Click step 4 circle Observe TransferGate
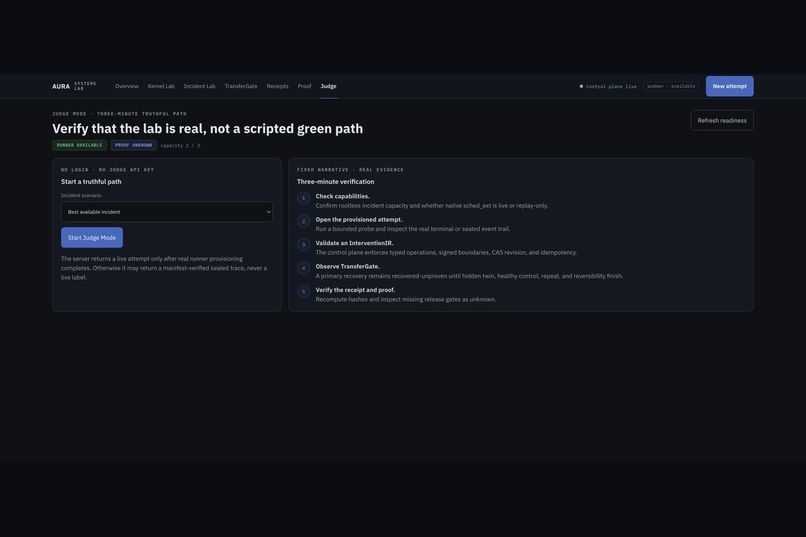 [x=303, y=268]
